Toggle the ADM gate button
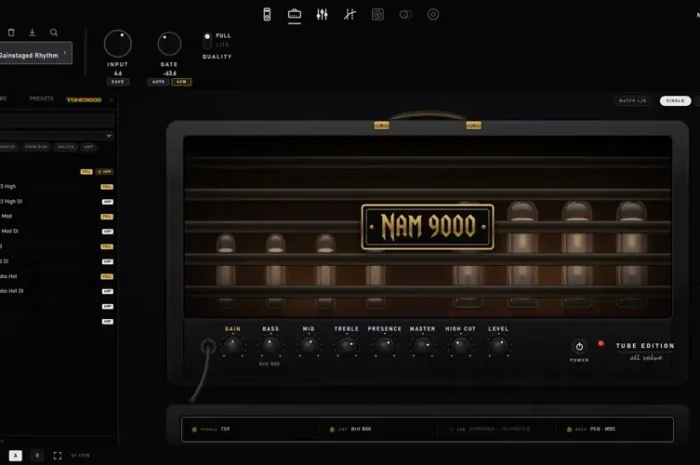The image size is (700, 465). 181,82
